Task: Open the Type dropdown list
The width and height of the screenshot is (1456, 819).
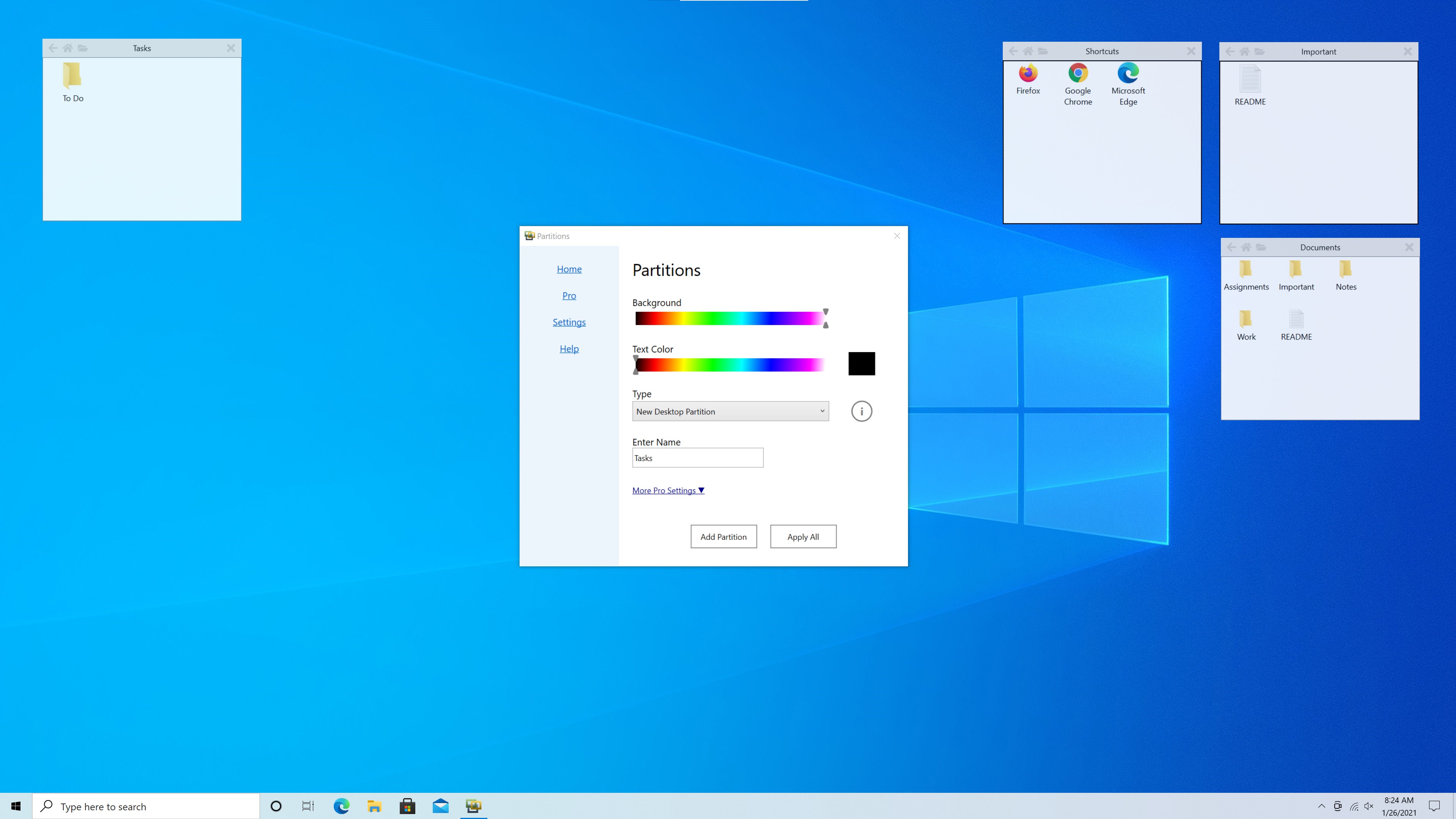Action: point(730,412)
